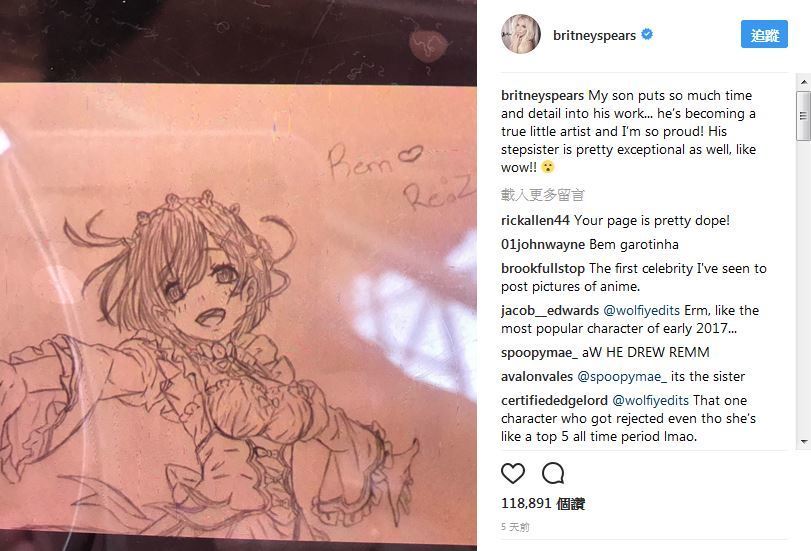View the 118,891 likes count
811x551 pixels.
543,503
